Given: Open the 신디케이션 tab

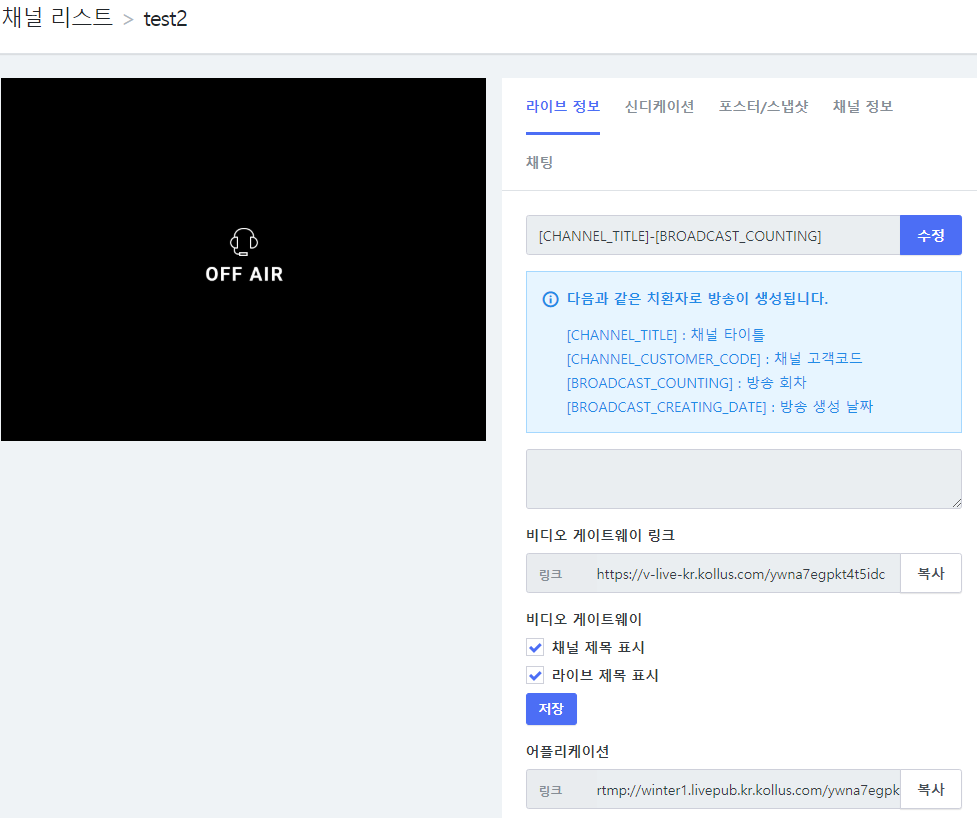Looking at the screenshot, I should point(659,107).
